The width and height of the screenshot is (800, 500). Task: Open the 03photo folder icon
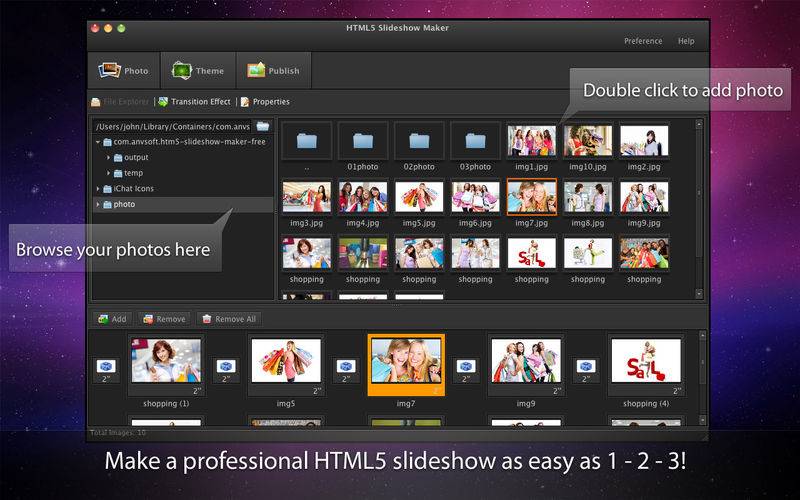point(475,141)
